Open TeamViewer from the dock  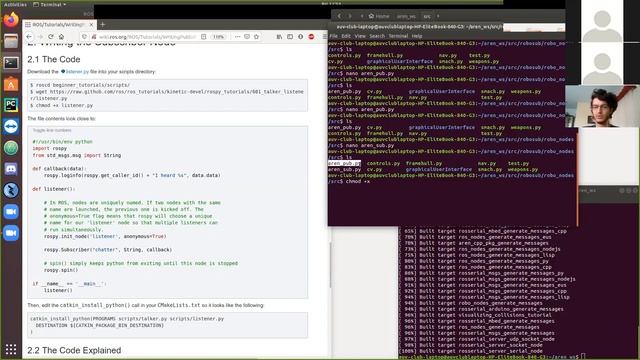[x=11, y=127]
